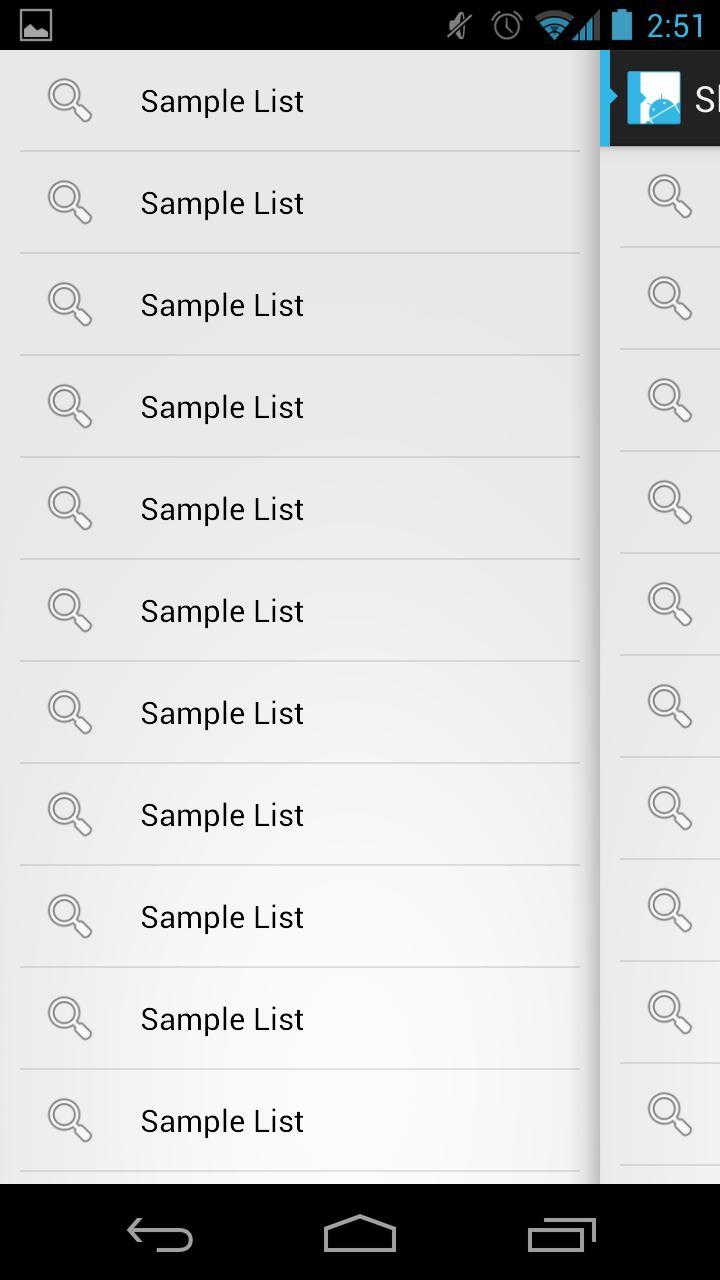
Task: Click the magnifier icon in the first menu row
Action: click(70, 101)
